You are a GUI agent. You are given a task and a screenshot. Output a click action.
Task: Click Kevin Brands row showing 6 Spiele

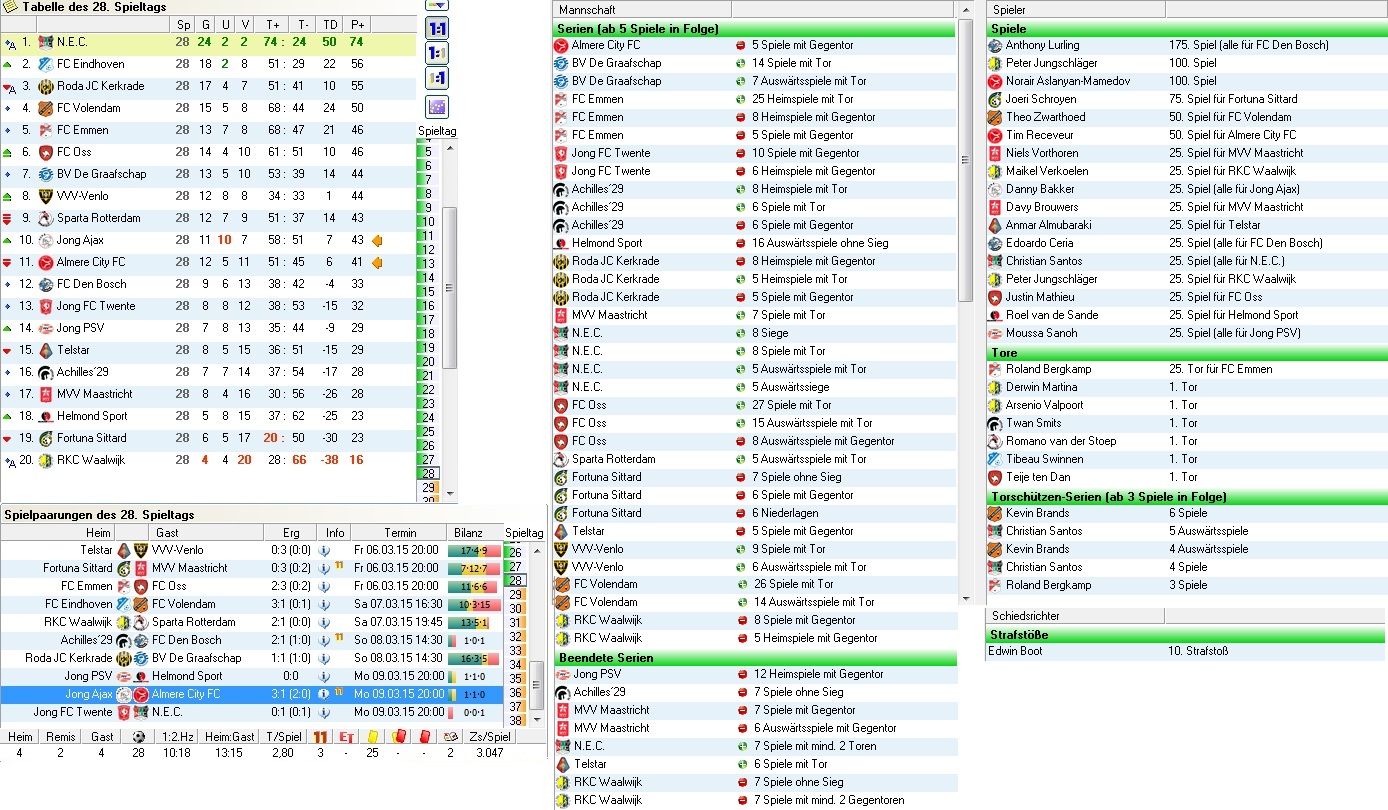(x=1187, y=513)
